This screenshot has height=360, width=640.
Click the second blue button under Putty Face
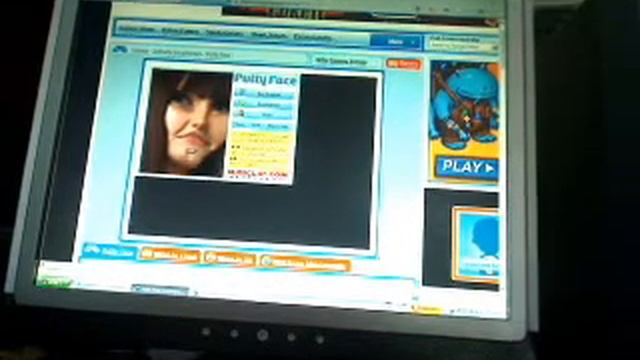coord(264,105)
